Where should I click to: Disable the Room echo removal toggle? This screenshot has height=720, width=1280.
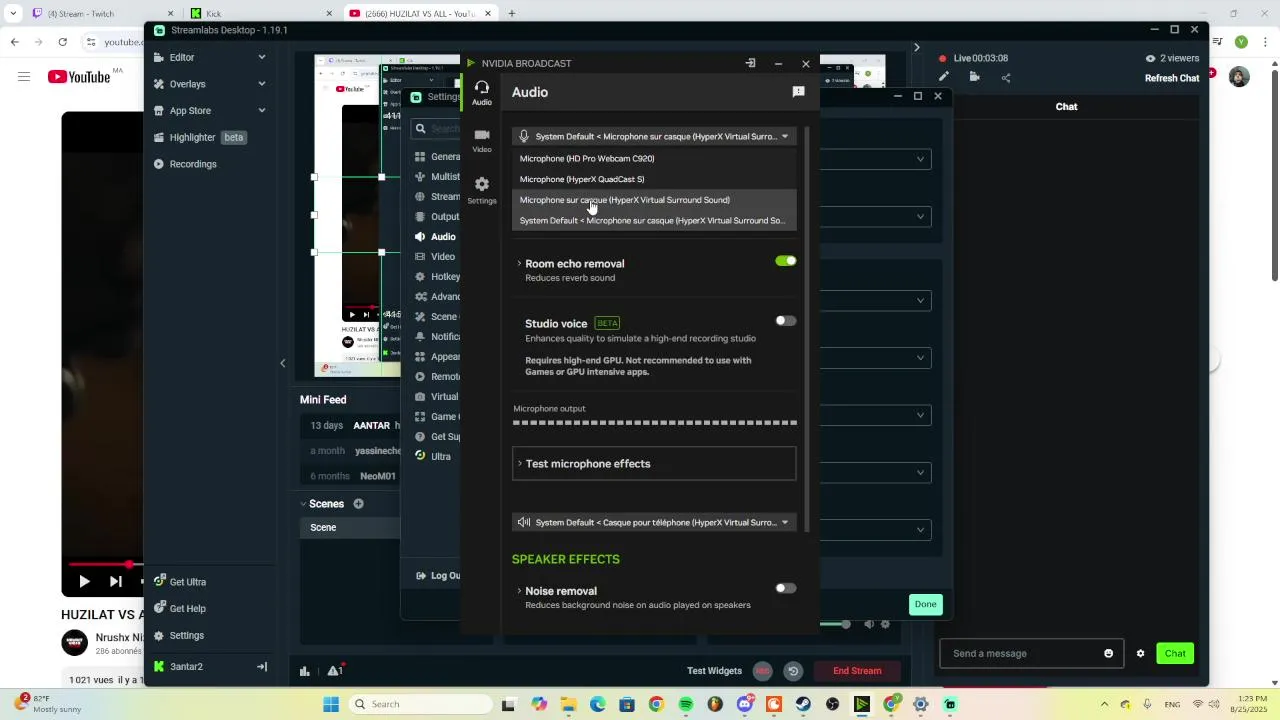click(786, 261)
